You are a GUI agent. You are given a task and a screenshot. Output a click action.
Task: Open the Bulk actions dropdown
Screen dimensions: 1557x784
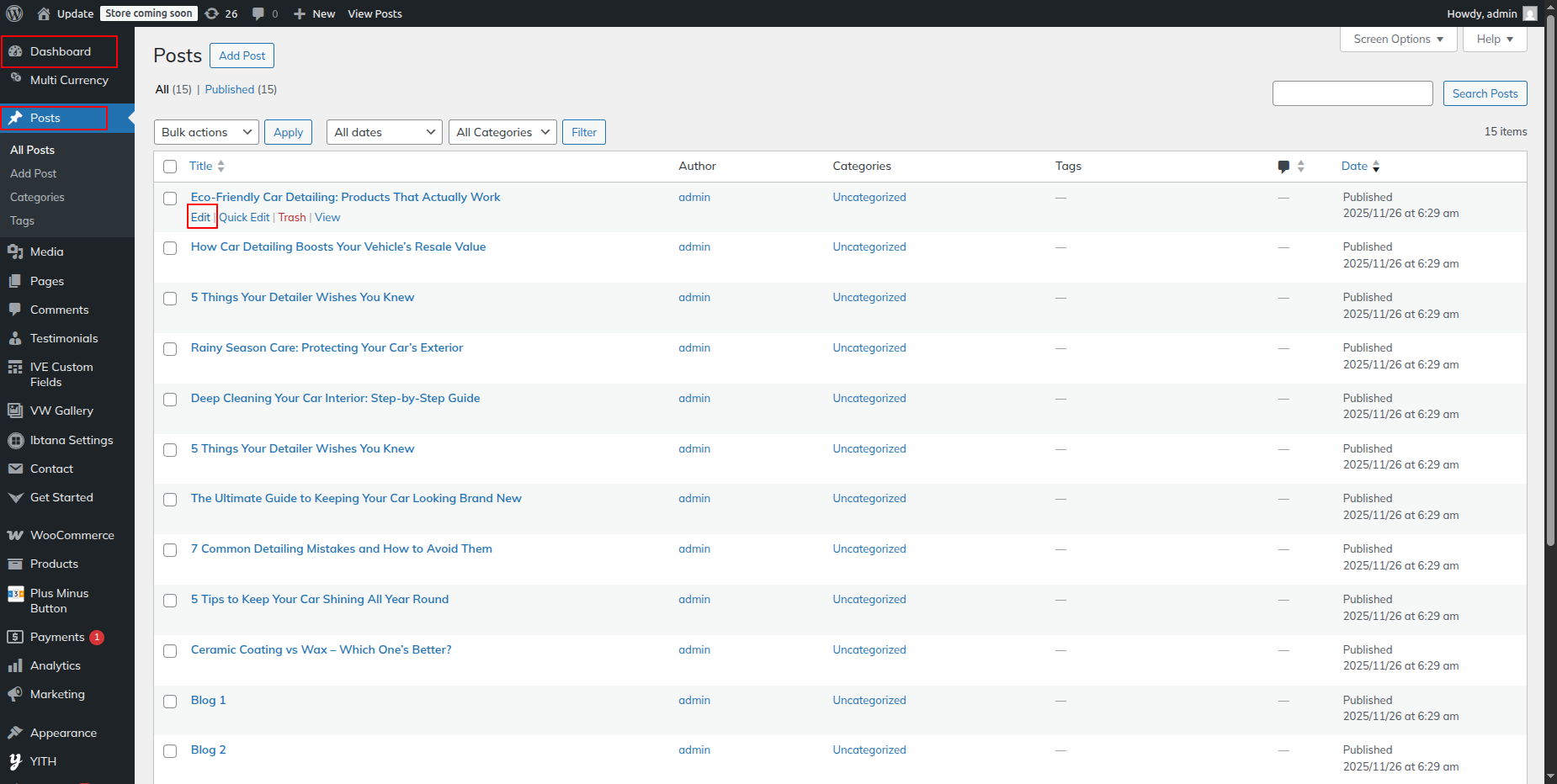coord(206,132)
